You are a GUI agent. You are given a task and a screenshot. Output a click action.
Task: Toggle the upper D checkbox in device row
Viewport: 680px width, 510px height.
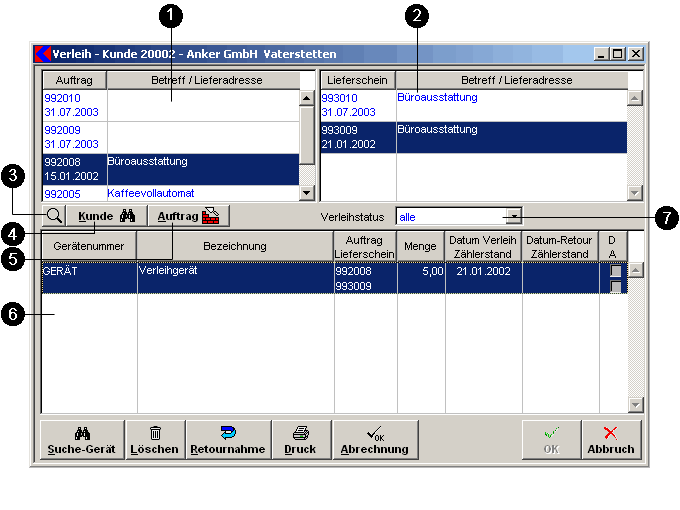tap(616, 271)
